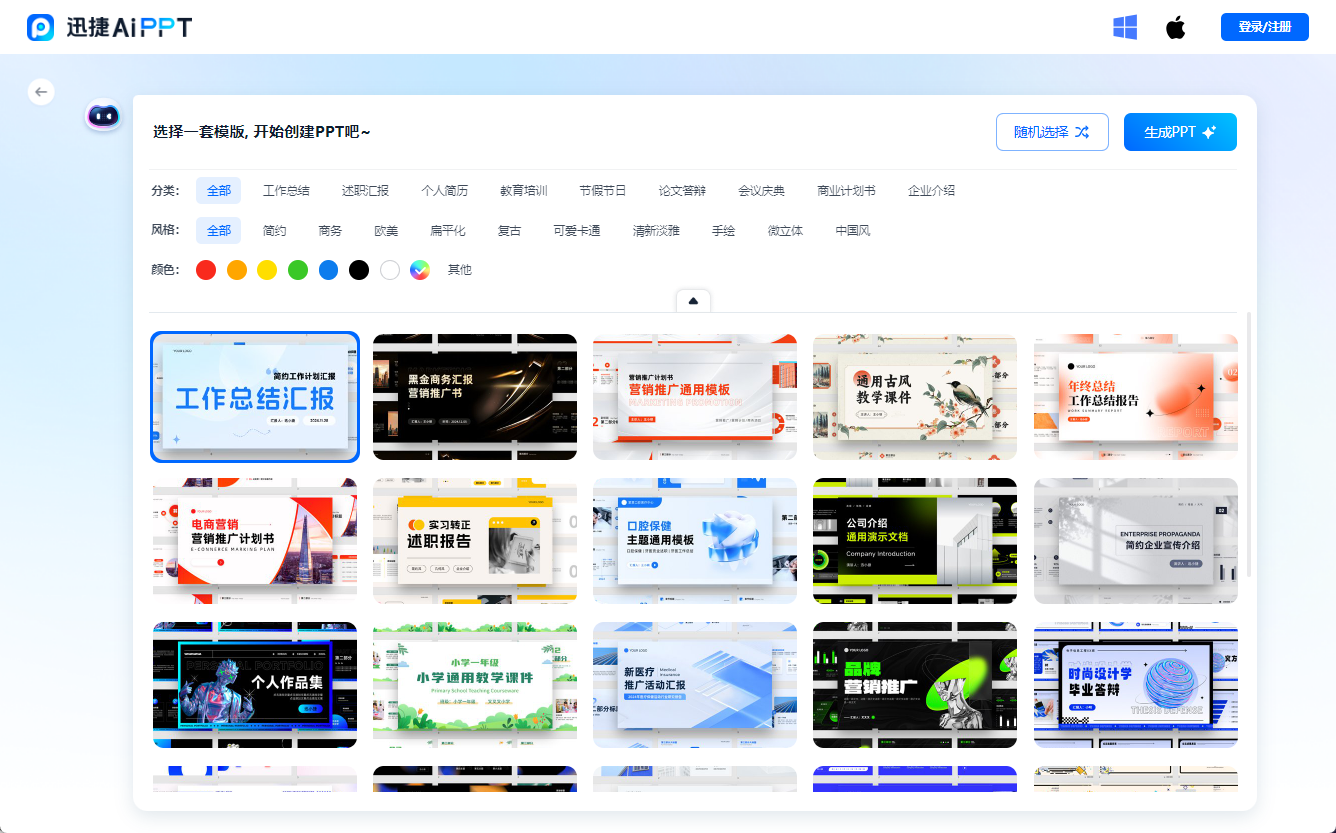
Task: Select the 口腔保健主题通用模板 template
Action: pyautogui.click(x=695, y=541)
